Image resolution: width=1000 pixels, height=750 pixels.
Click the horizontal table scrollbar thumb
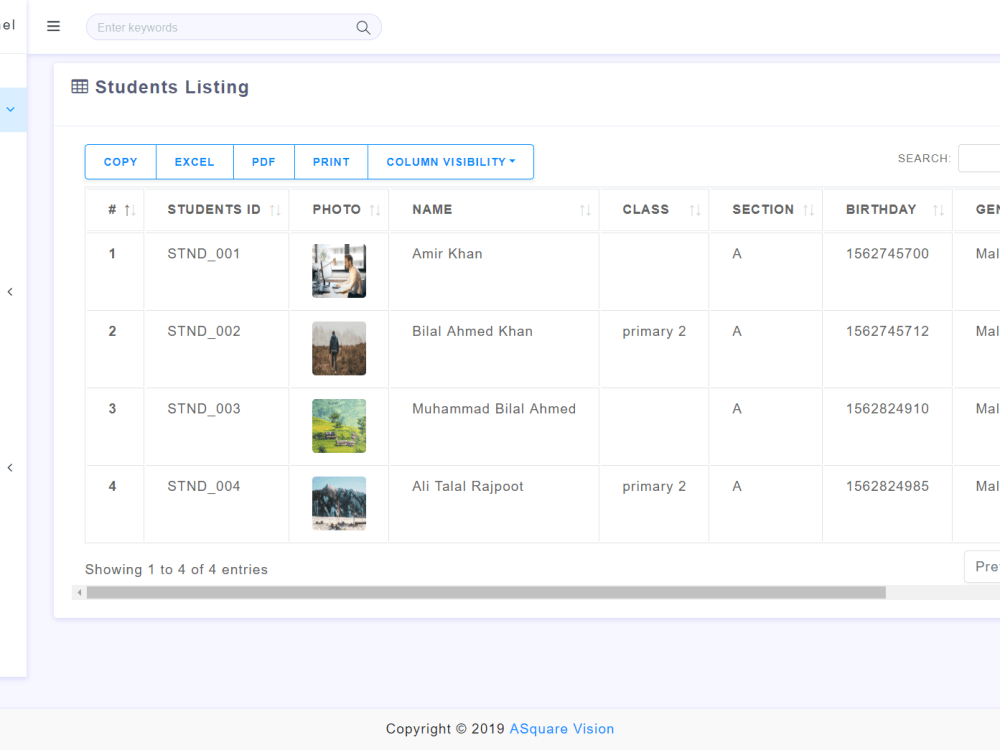pyautogui.click(x=486, y=592)
